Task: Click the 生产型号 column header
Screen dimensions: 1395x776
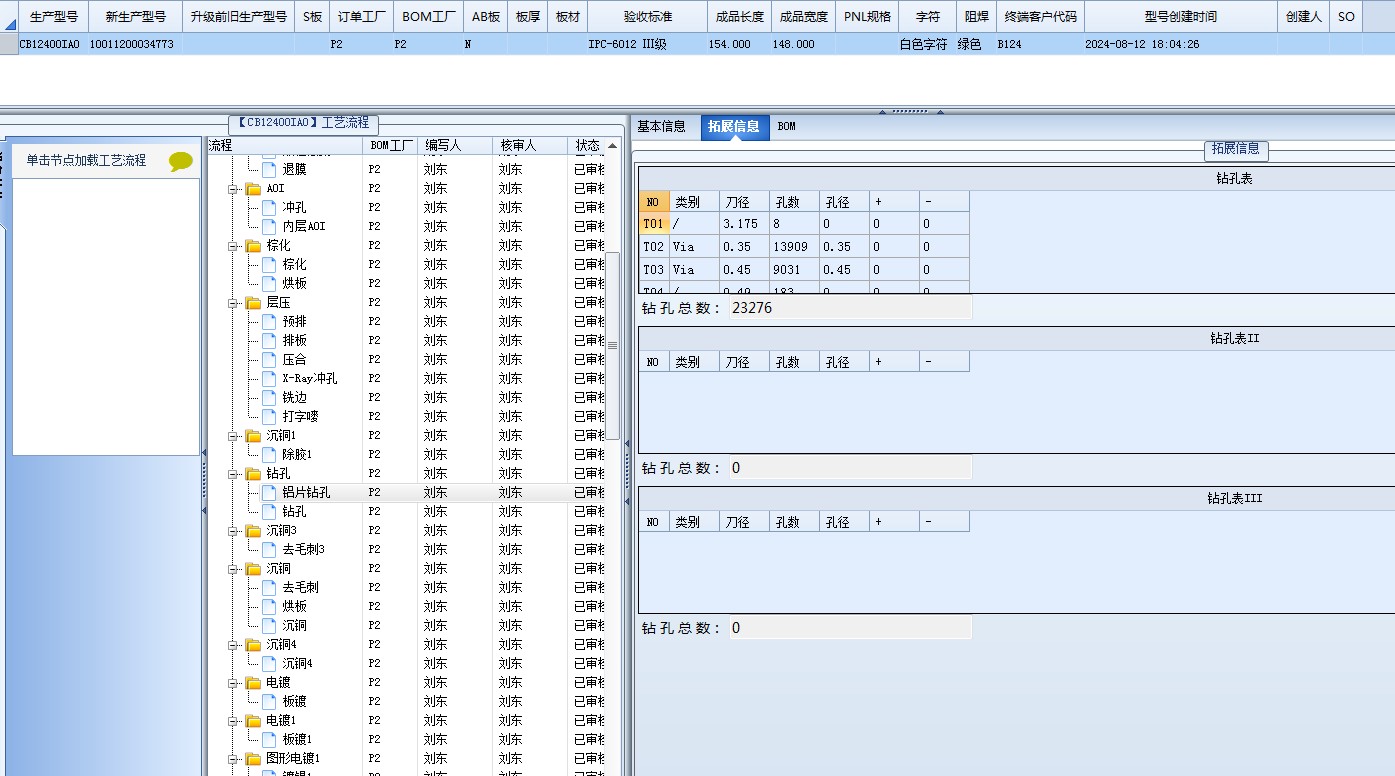Action: coord(54,17)
